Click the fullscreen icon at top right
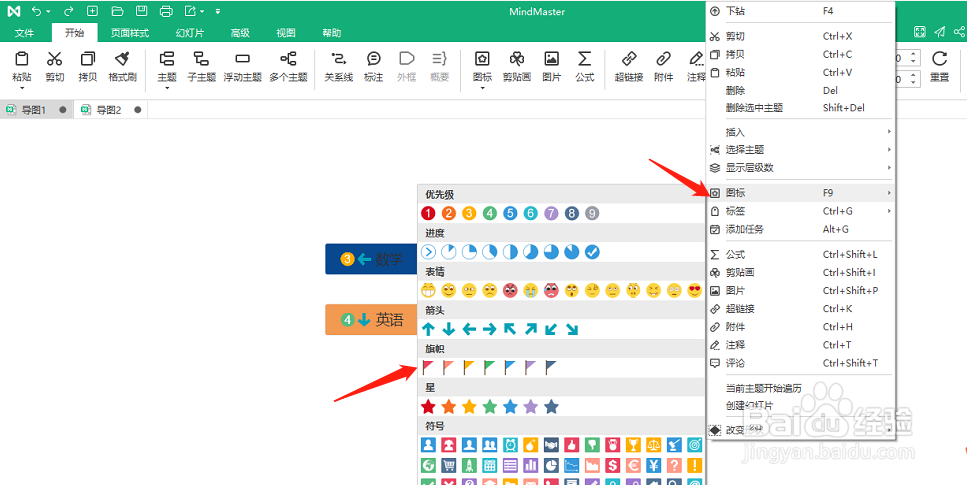This screenshot has height=485, width=967. pos(920,32)
